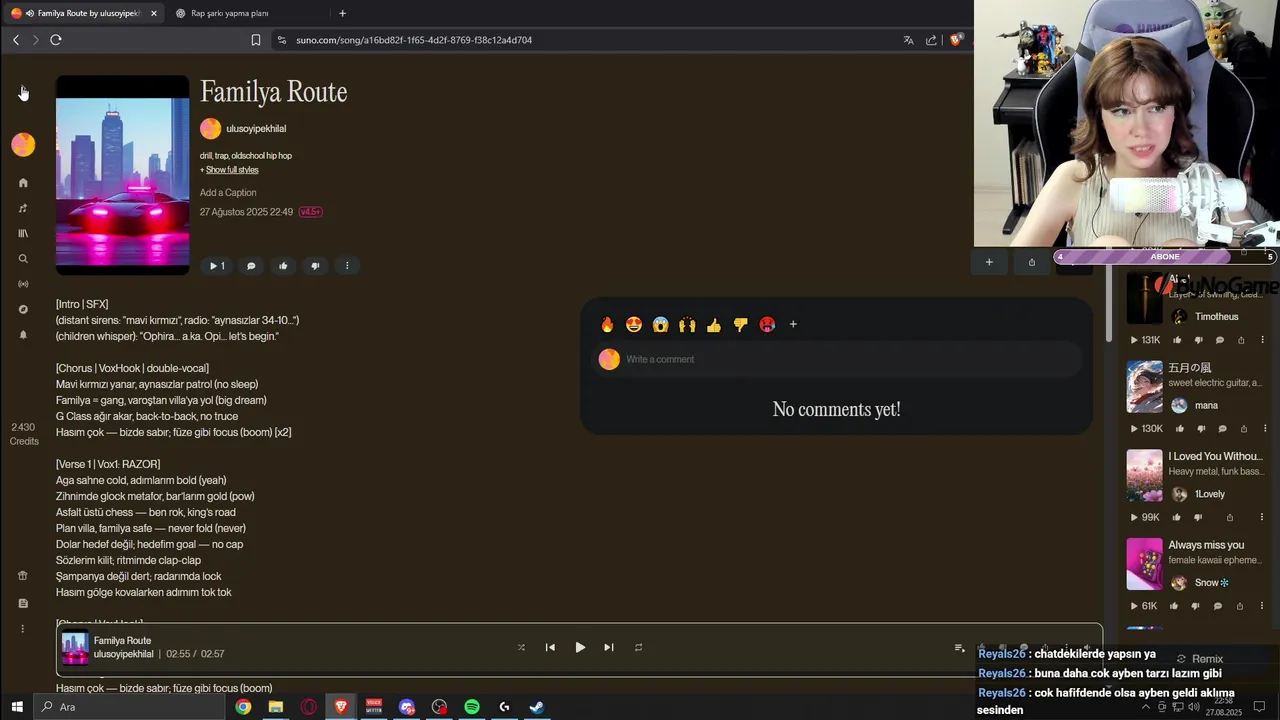Image resolution: width=1280 pixels, height=720 pixels.
Task: Open more options for Always miss you
Action: [x=1262, y=606]
